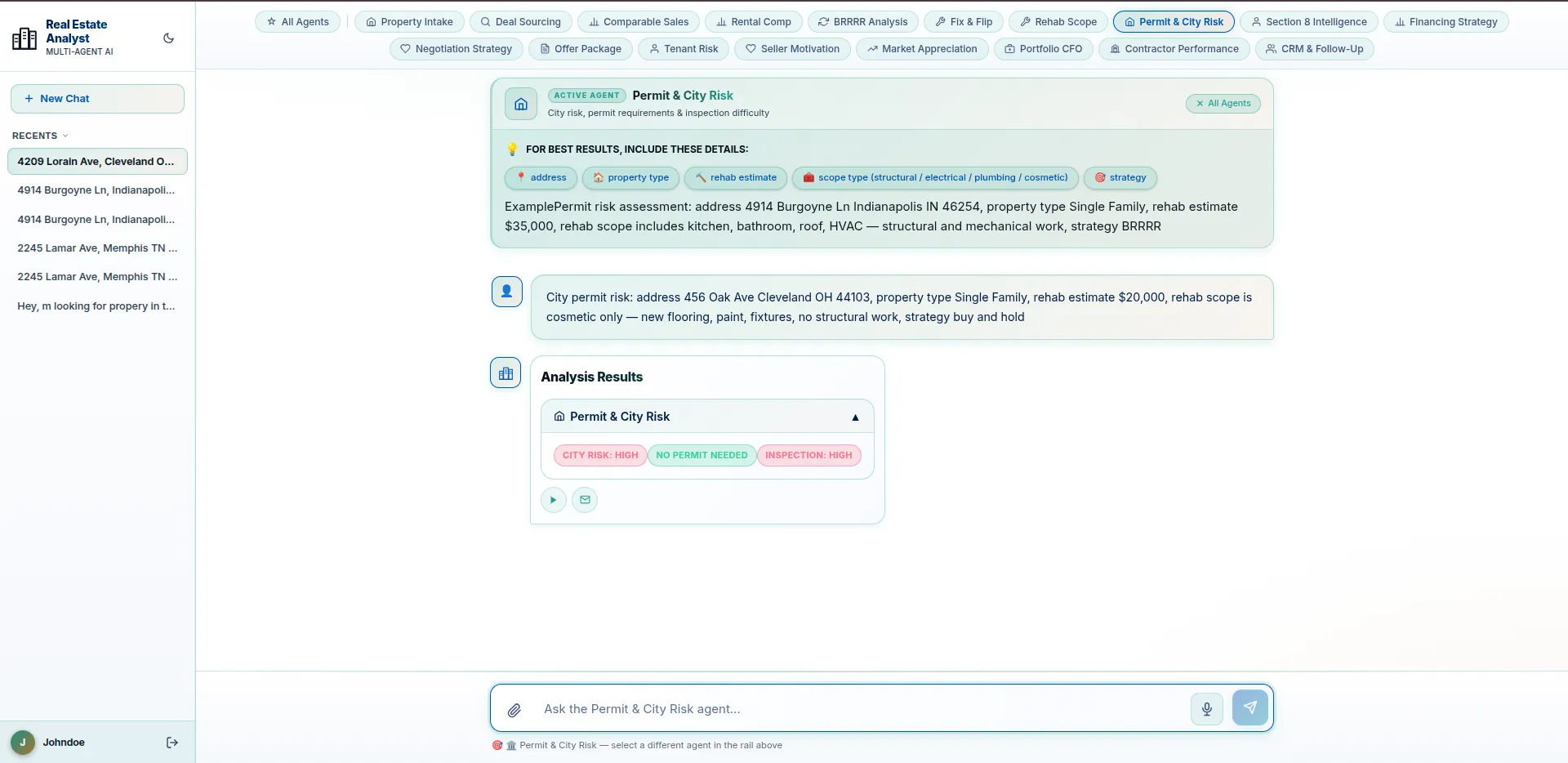Click the house icon in active agent card
Image resolution: width=1568 pixels, height=763 pixels.
click(521, 104)
